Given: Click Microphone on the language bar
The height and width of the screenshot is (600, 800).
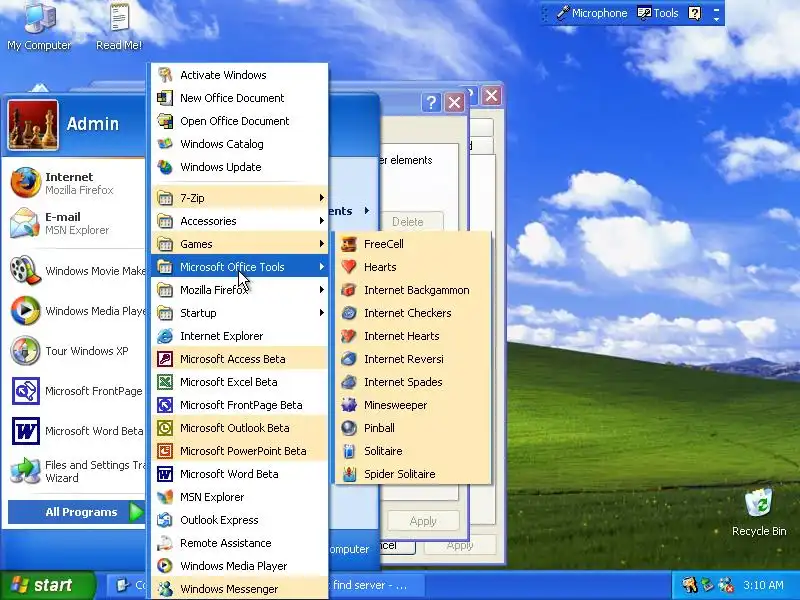Looking at the screenshot, I should coord(591,13).
